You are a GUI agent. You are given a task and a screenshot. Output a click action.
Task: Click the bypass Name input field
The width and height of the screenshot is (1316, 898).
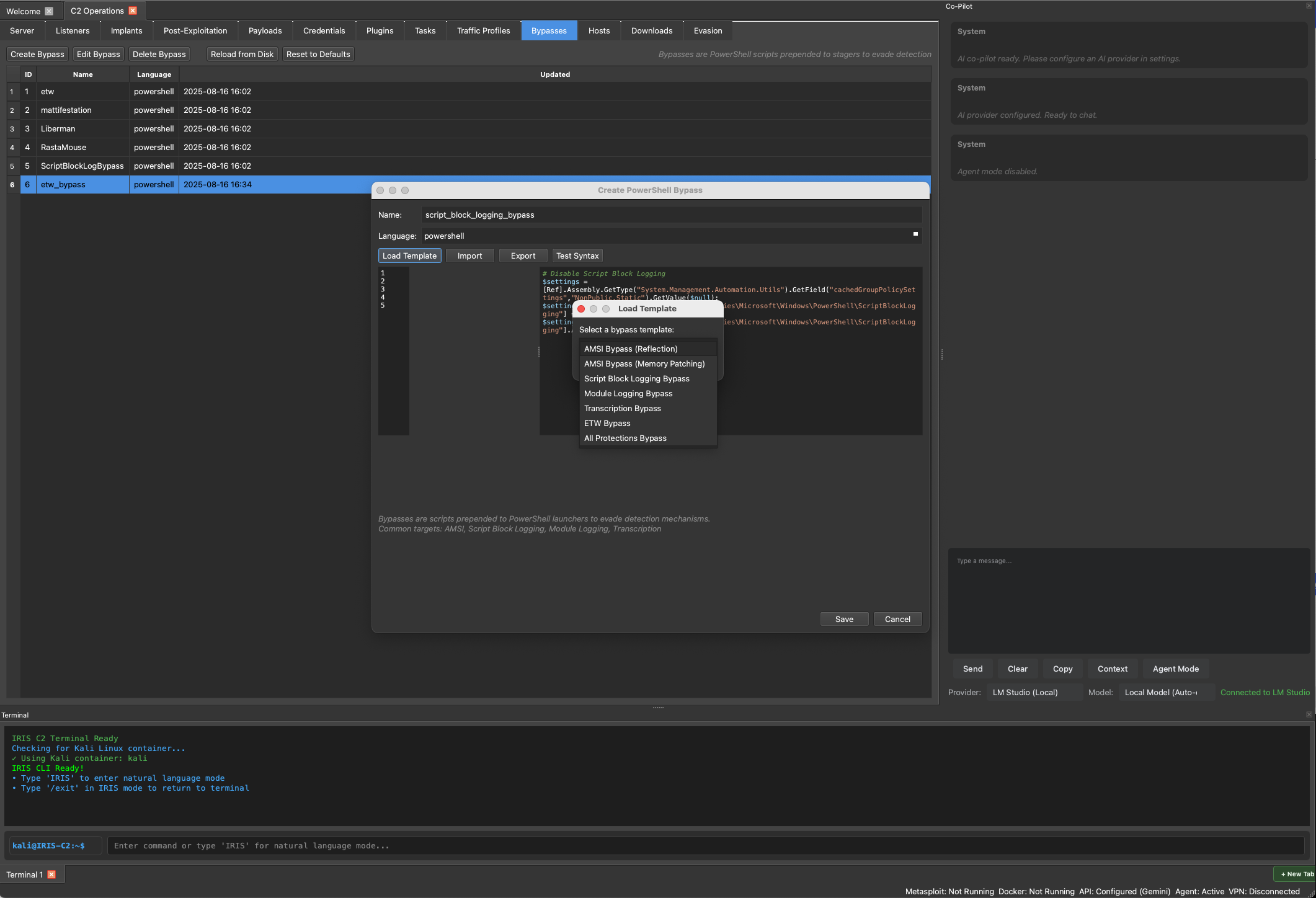(671, 215)
